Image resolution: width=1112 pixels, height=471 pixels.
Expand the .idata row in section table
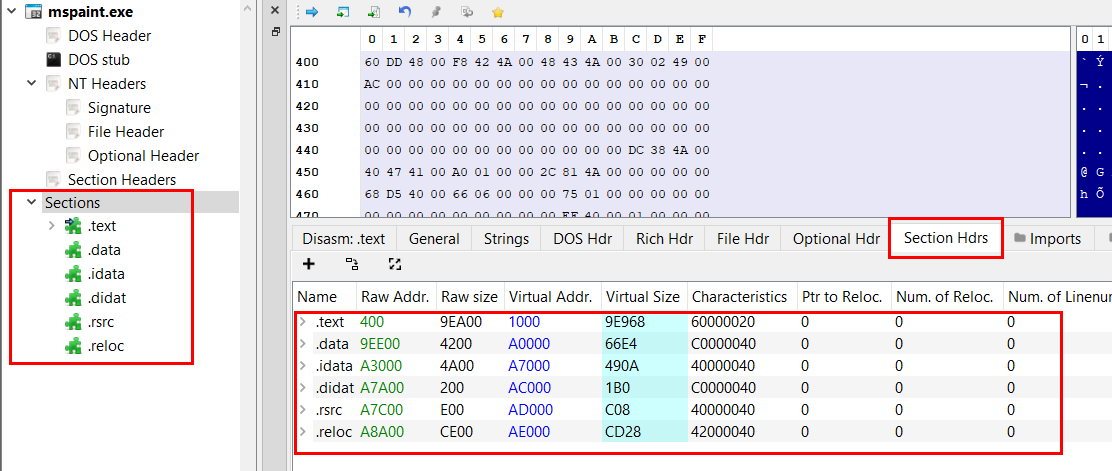(303, 366)
